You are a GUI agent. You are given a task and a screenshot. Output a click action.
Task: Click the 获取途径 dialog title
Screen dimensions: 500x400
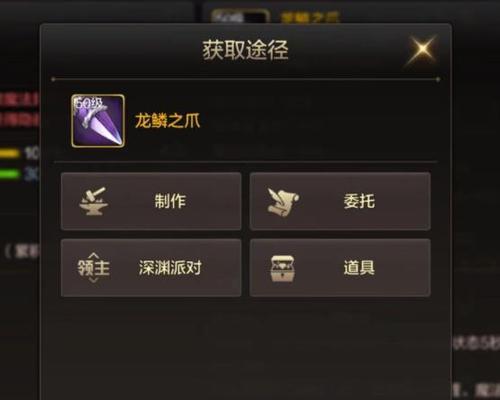tap(245, 50)
